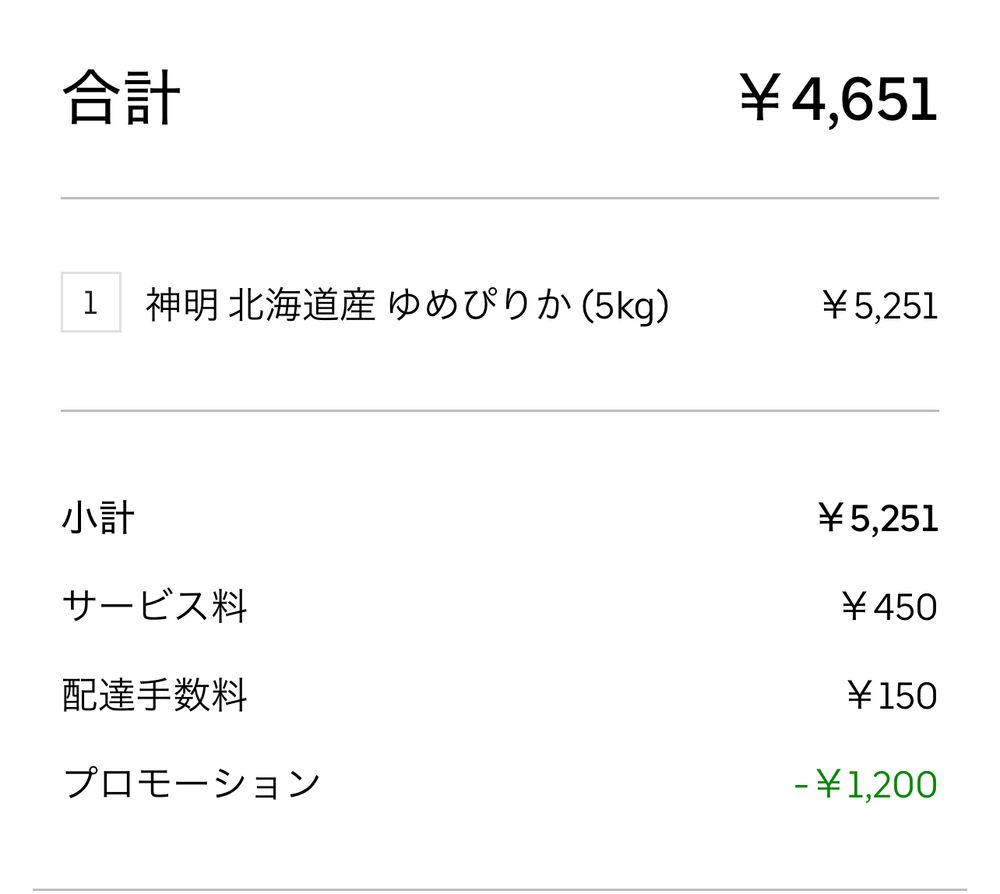
Task: Open the 神明 北海道産 ゆめぴりか item
Action: pos(408,305)
